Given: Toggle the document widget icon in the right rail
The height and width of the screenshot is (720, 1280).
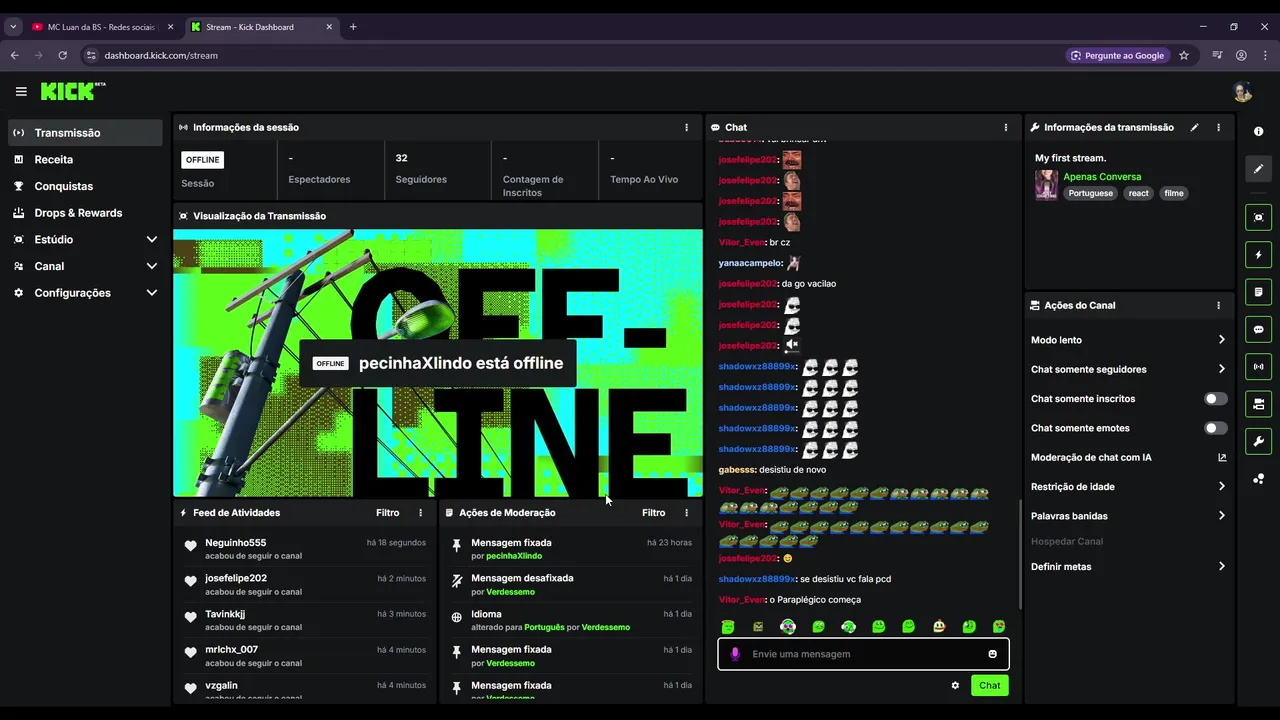Looking at the screenshot, I should pyautogui.click(x=1258, y=292).
